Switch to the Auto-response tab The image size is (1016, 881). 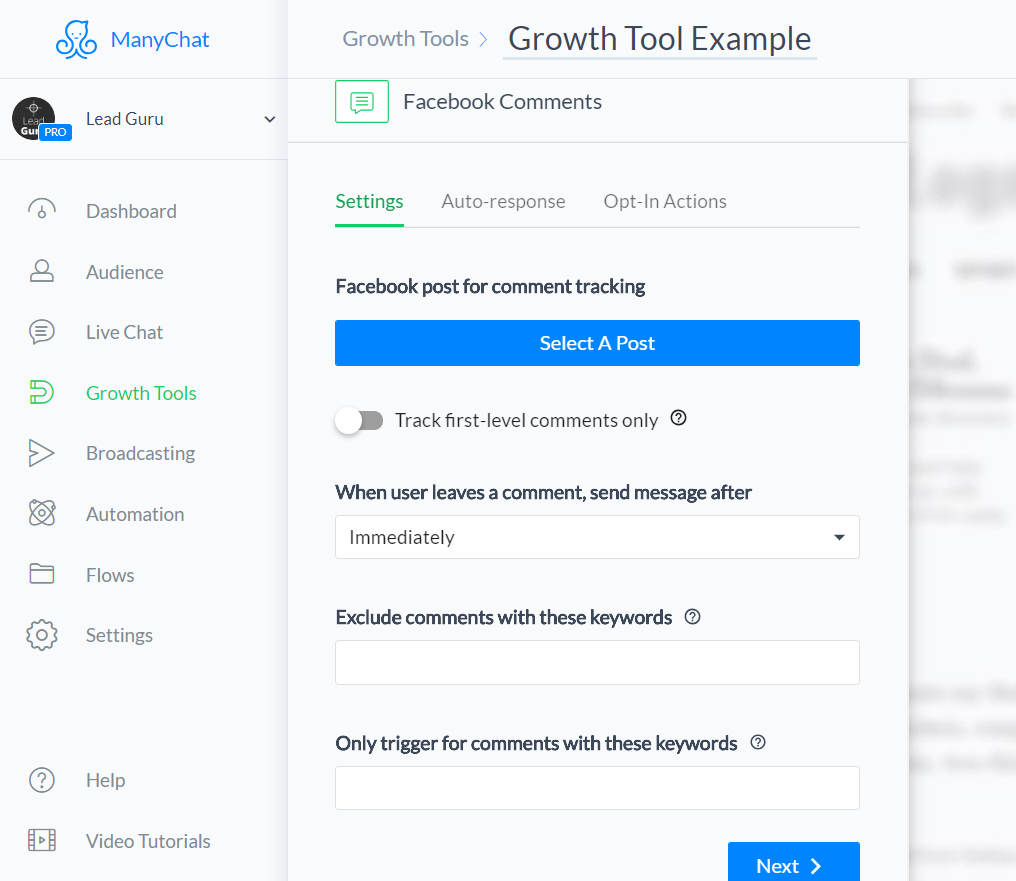click(503, 201)
